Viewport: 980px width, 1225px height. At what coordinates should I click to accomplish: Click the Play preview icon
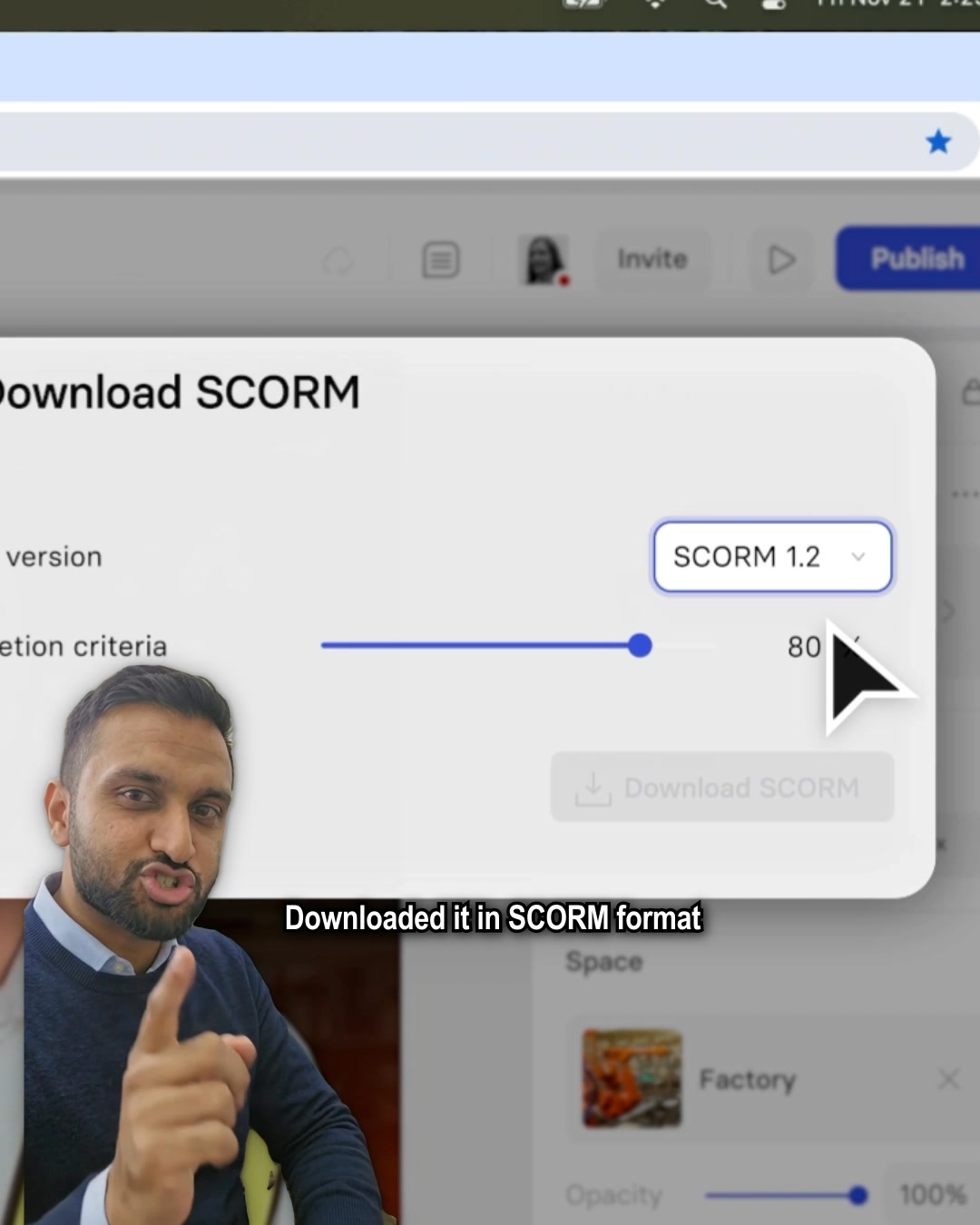click(781, 260)
